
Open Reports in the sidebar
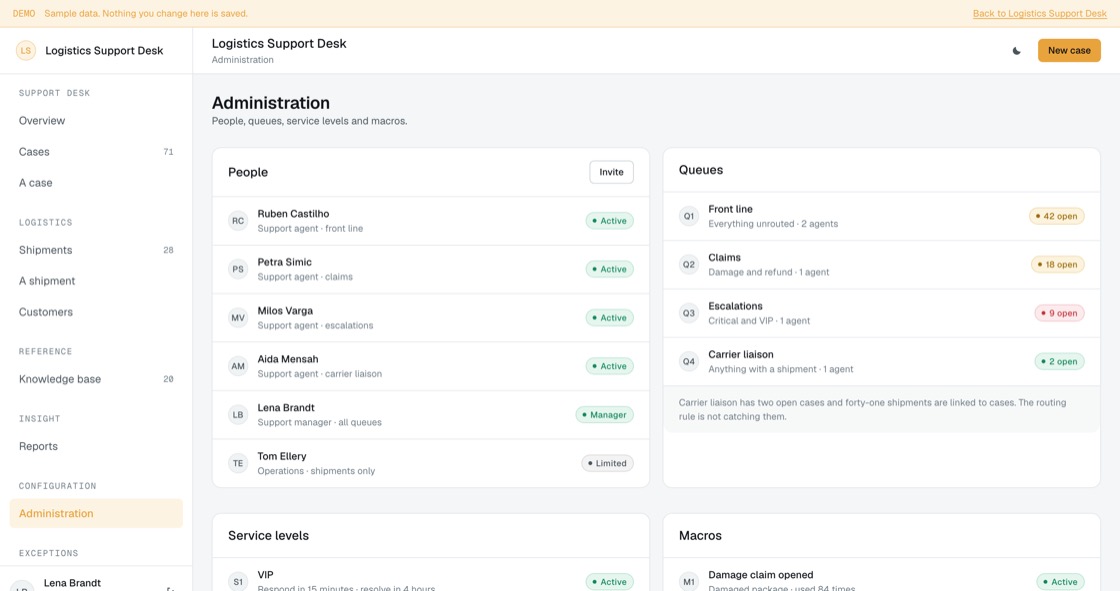[96, 447]
